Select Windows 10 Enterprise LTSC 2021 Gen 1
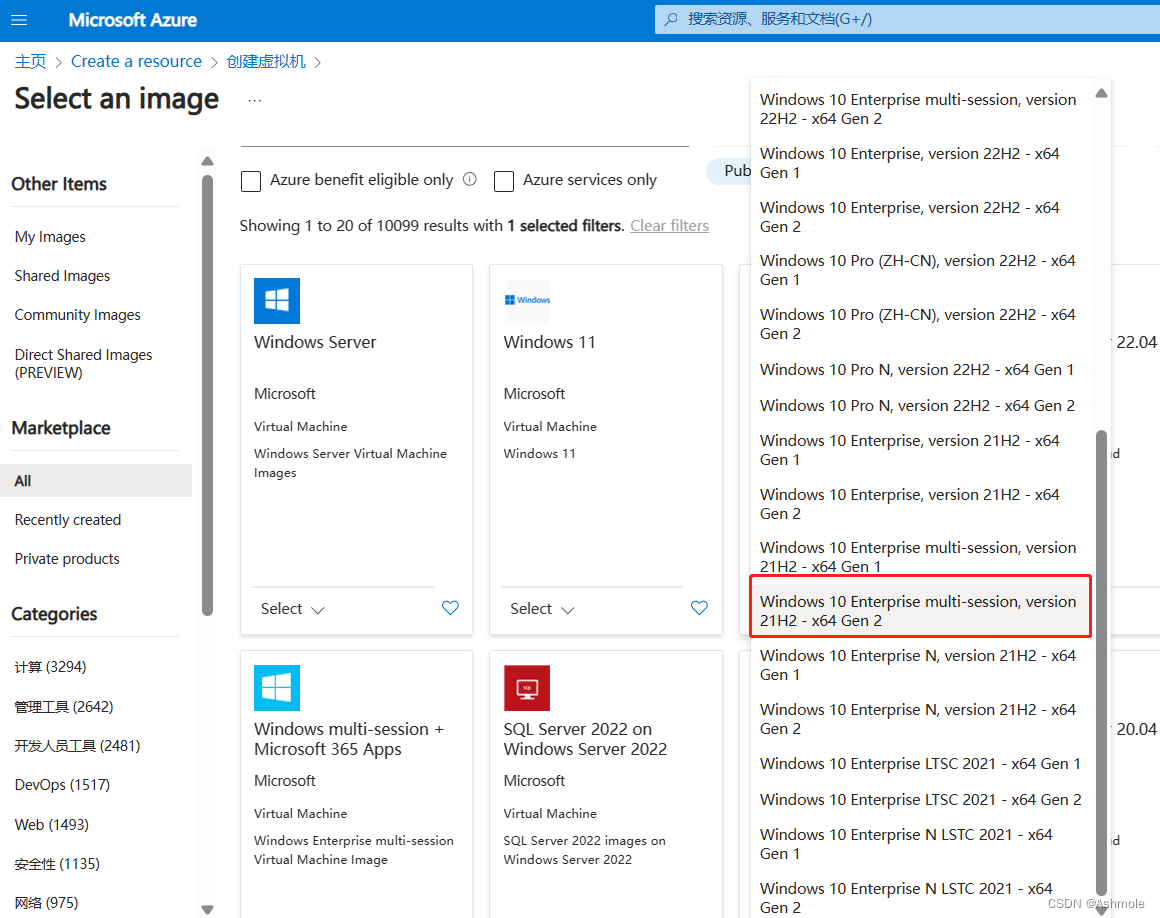This screenshot has height=918, width=1160. (920, 763)
